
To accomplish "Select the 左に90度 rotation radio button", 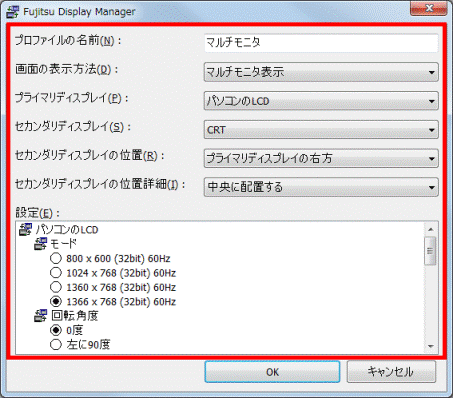I will click(56, 344).
